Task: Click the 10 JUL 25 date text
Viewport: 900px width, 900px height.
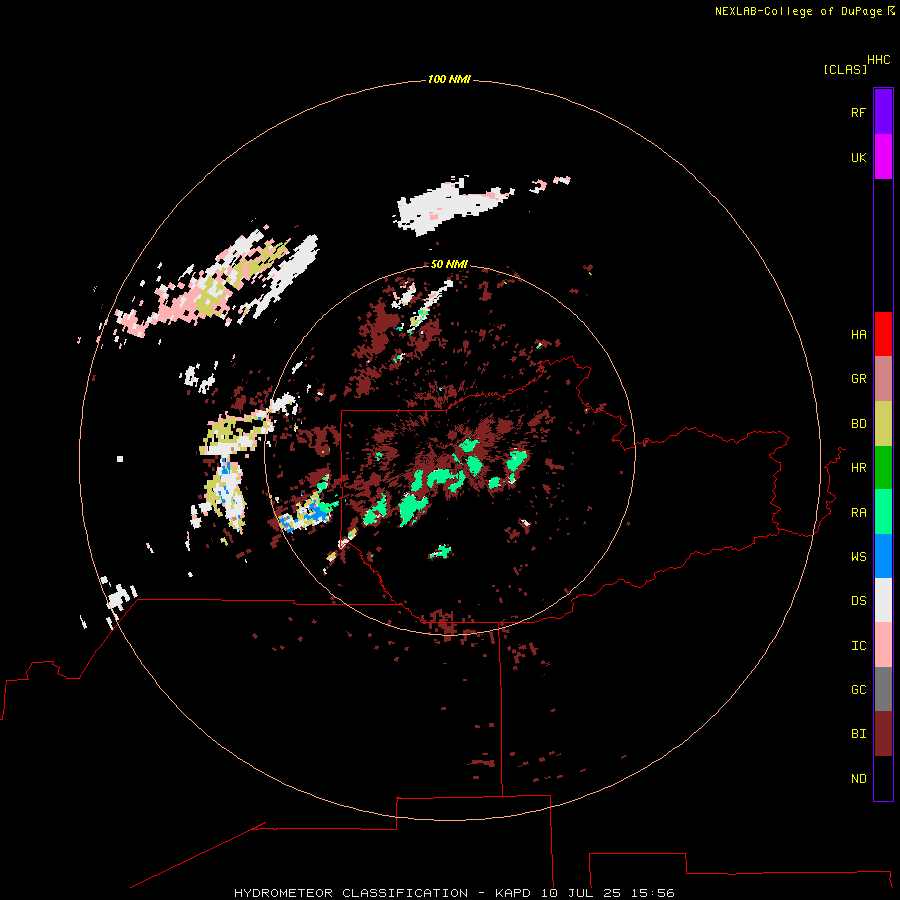Action: 581,893
